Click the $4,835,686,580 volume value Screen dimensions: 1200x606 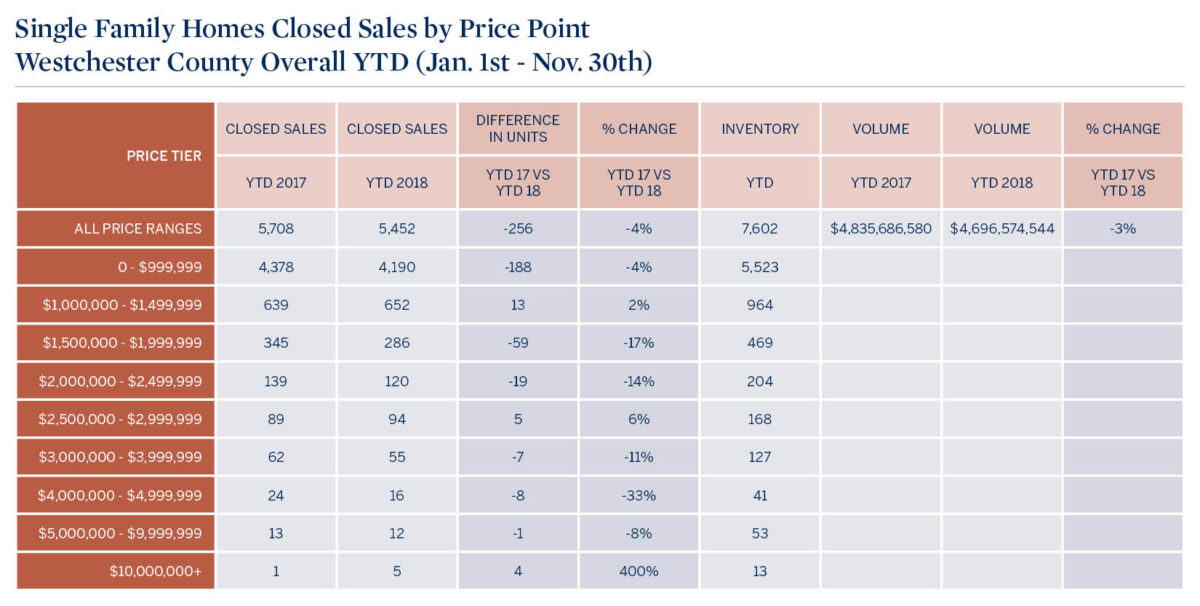[881, 228]
